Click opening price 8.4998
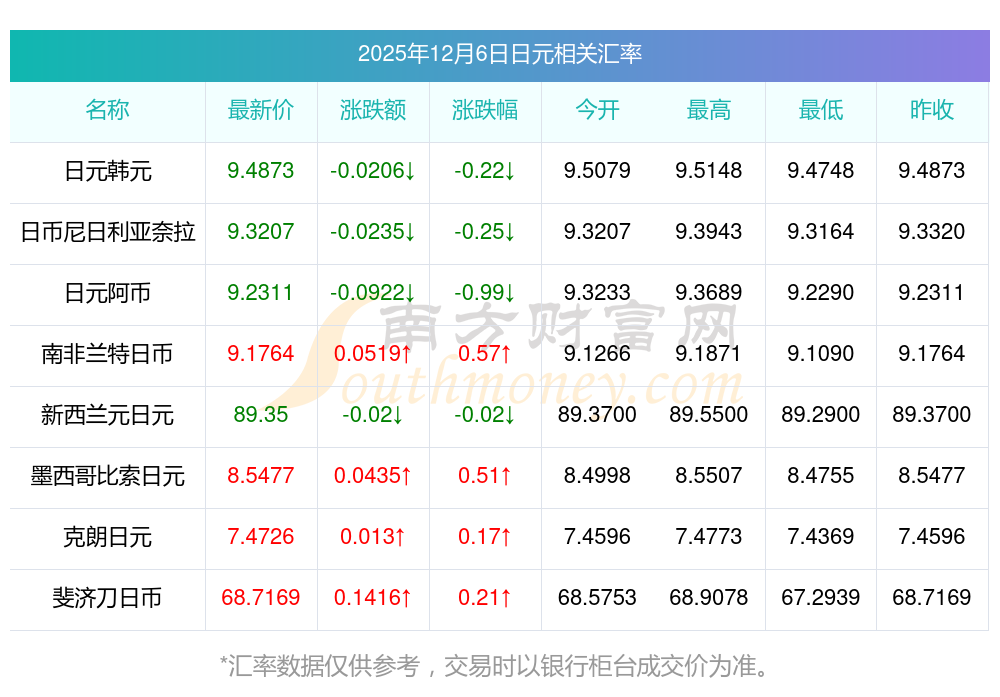This screenshot has height=697, width=1000. (x=597, y=475)
